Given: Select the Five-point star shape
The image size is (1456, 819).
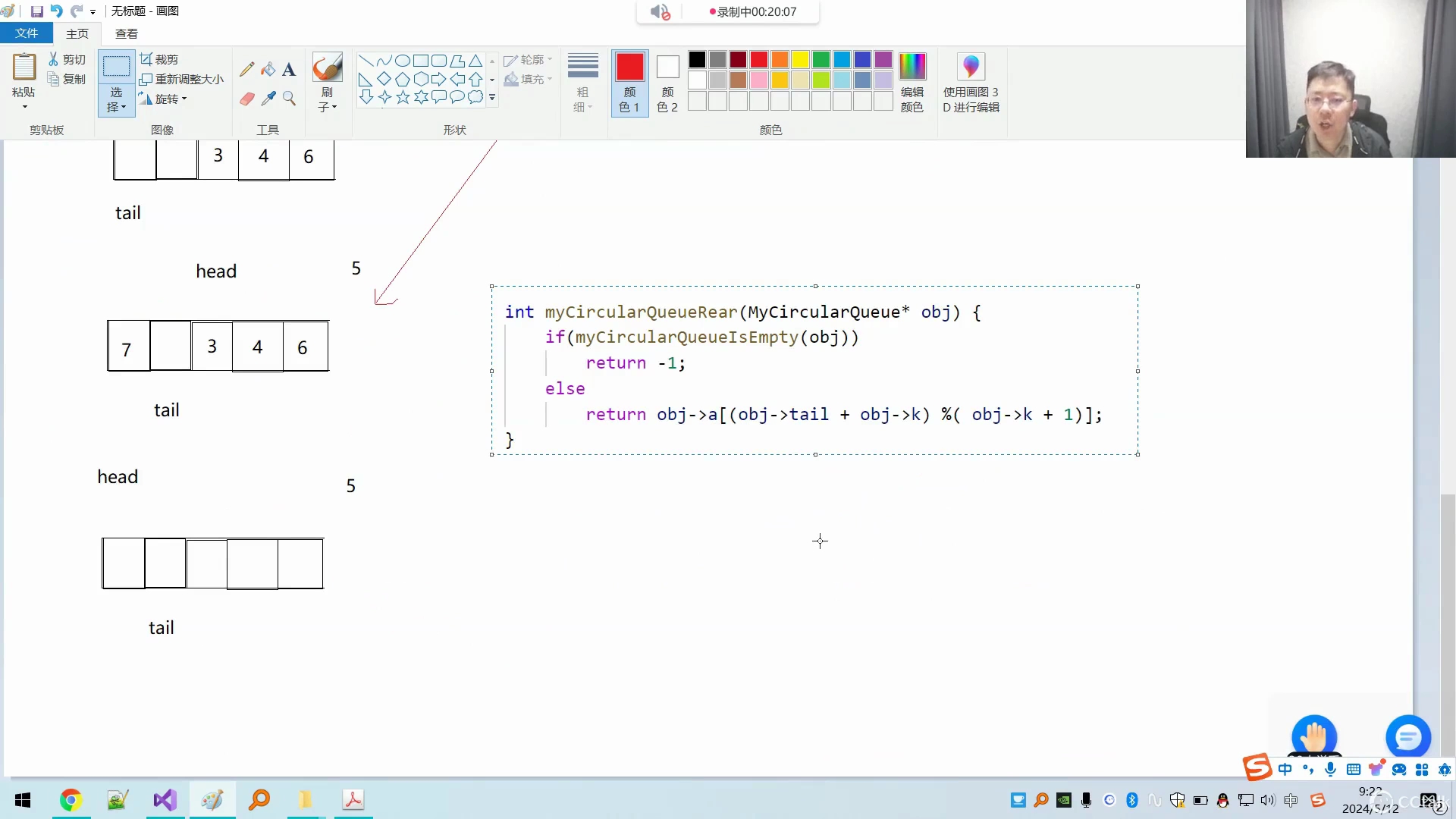Looking at the screenshot, I should pyautogui.click(x=403, y=97).
